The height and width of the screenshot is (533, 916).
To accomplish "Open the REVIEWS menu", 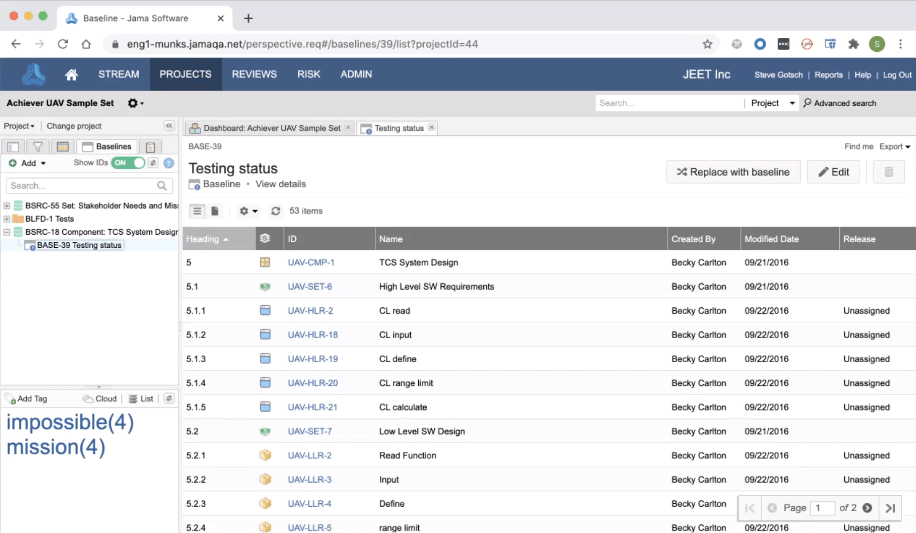I will pos(254,75).
